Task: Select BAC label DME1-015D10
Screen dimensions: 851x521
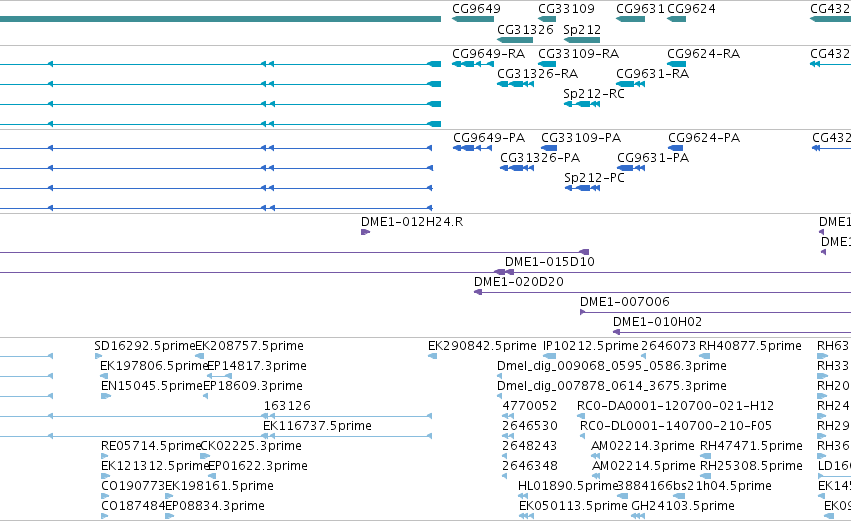Action: click(550, 262)
